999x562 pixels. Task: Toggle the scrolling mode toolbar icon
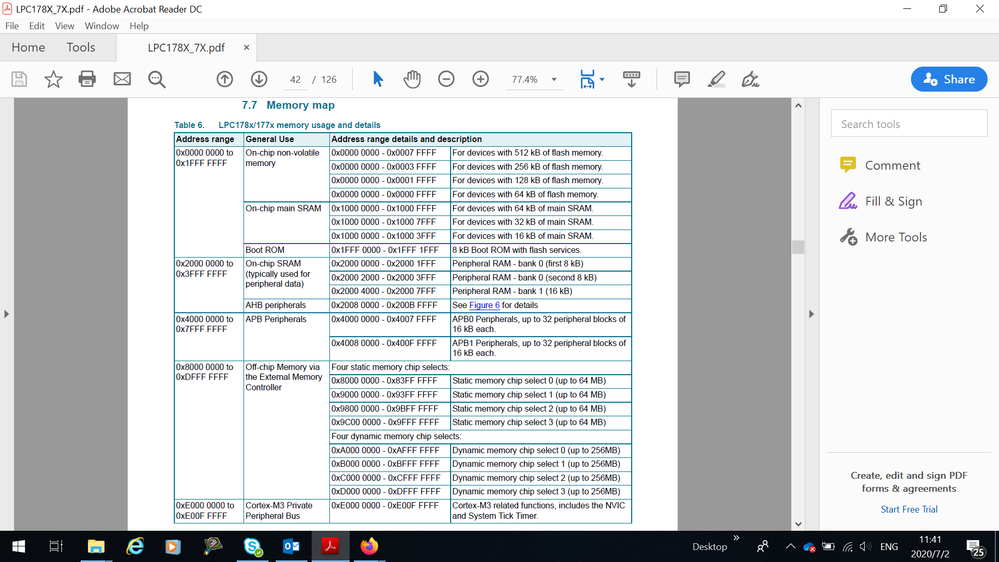tap(631, 79)
